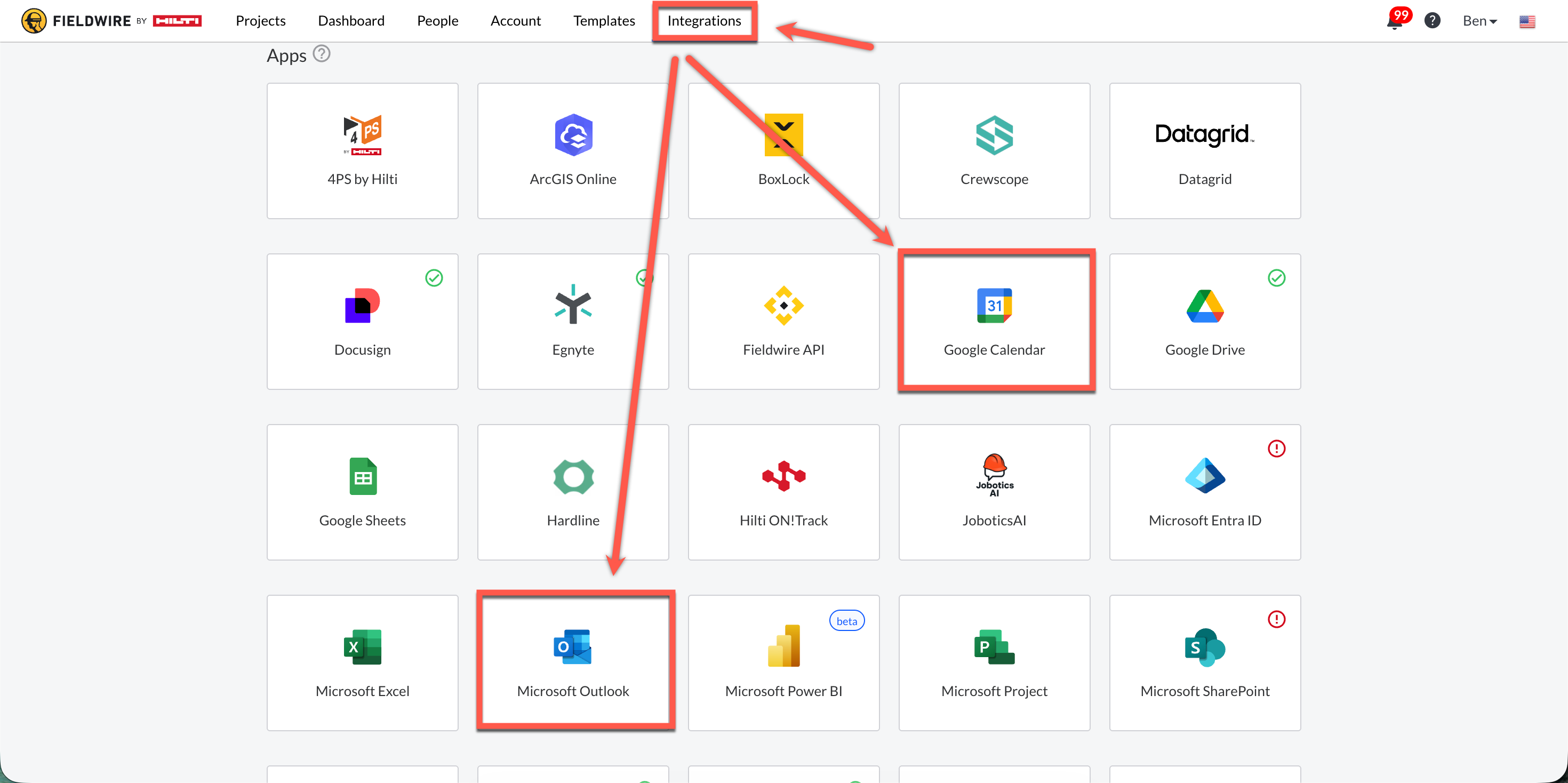Click the Microsoft Power BI beta badge
The image size is (1568, 783).
[847, 621]
